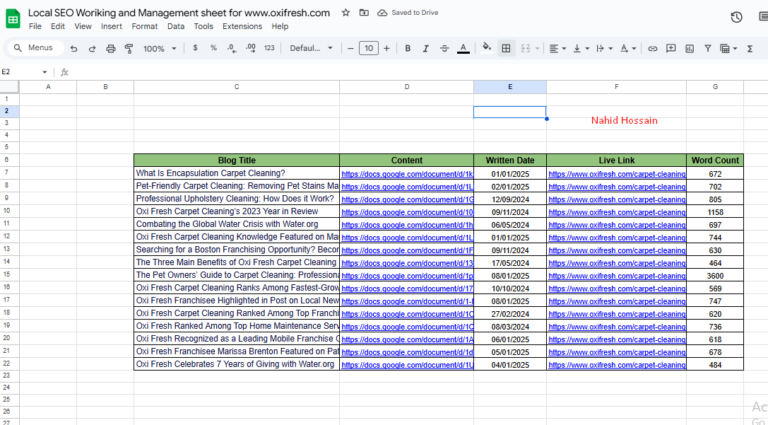768x425 pixels.
Task: Click the create filter funnel icon
Action: pos(708,48)
